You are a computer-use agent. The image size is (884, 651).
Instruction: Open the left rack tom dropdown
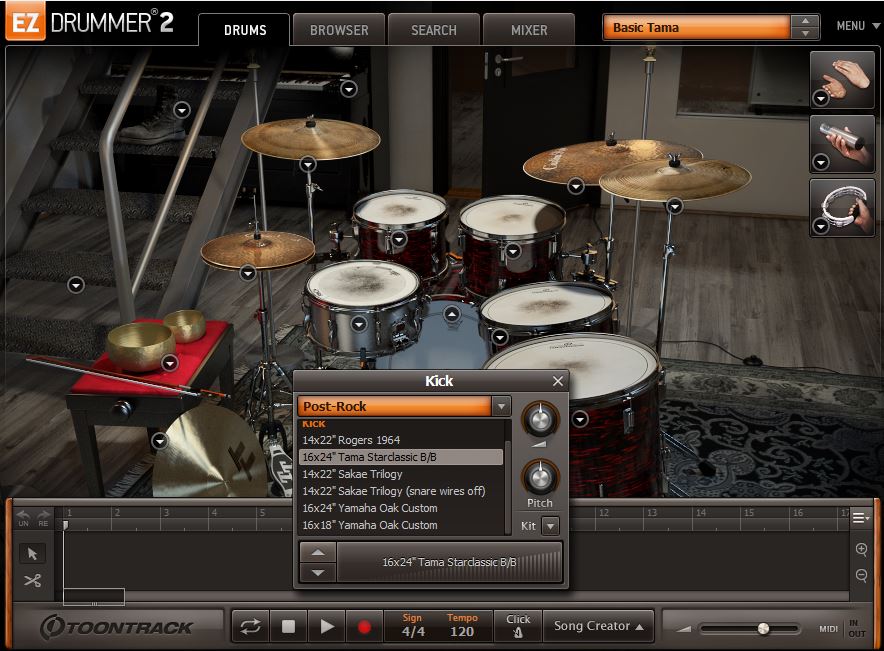point(399,240)
